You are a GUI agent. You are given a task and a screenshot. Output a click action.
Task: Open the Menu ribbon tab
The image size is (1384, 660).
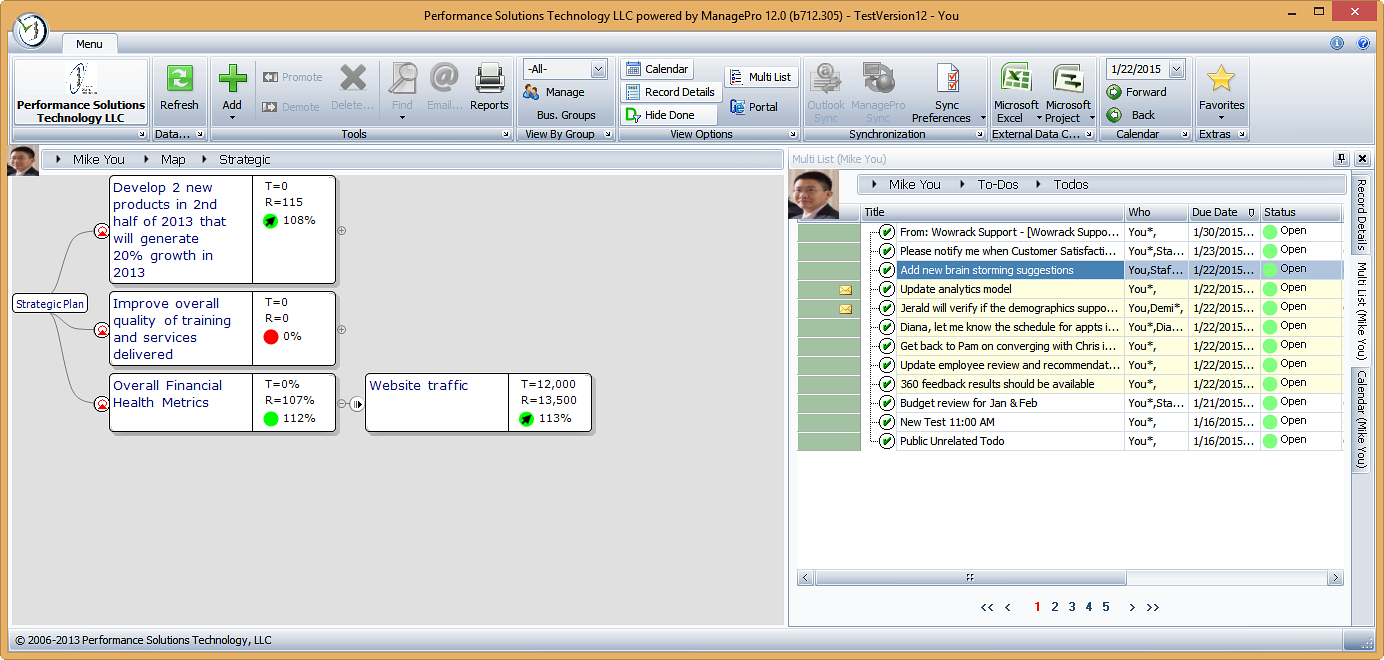(x=89, y=44)
